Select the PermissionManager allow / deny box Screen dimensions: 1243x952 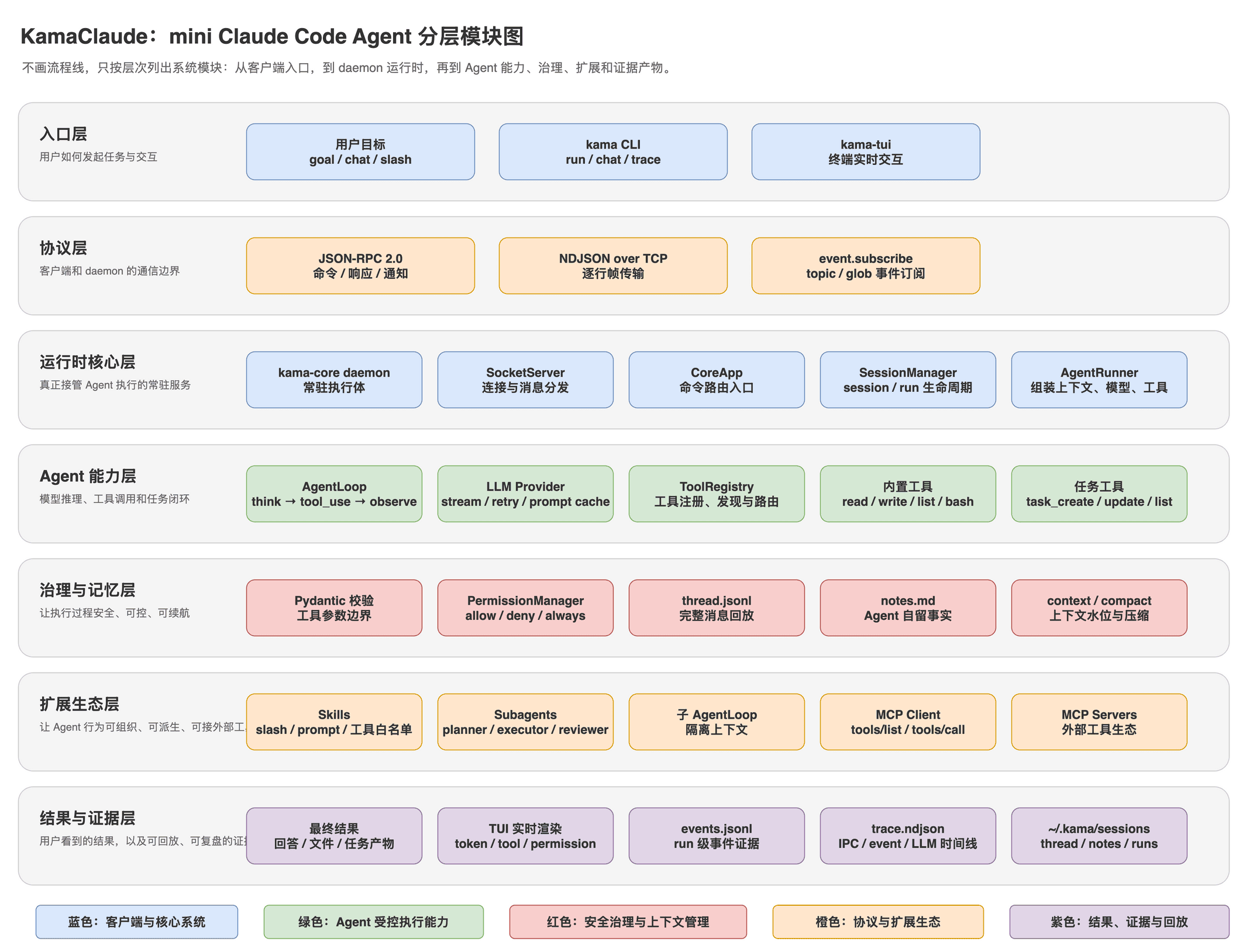tap(525, 608)
